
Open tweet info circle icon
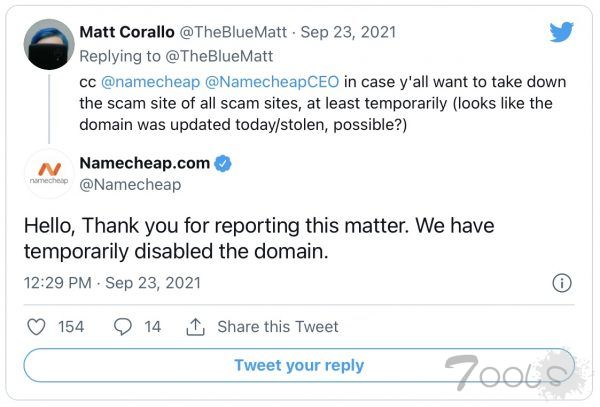(562, 283)
